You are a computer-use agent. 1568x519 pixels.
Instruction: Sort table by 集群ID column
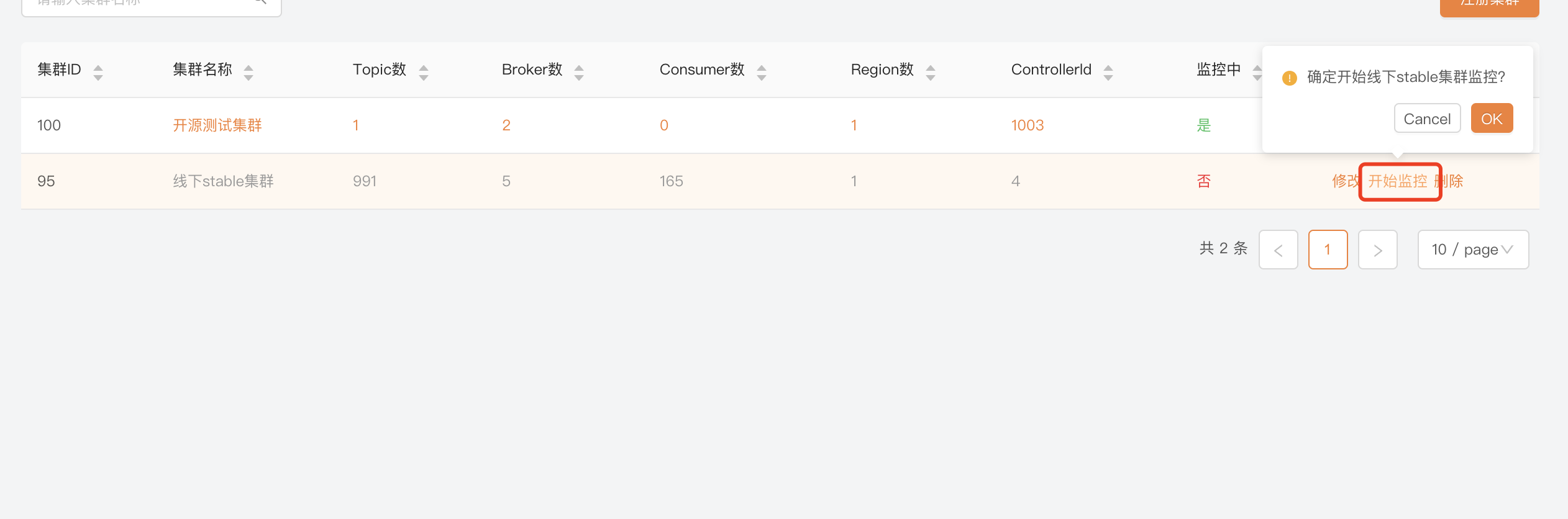(x=98, y=73)
